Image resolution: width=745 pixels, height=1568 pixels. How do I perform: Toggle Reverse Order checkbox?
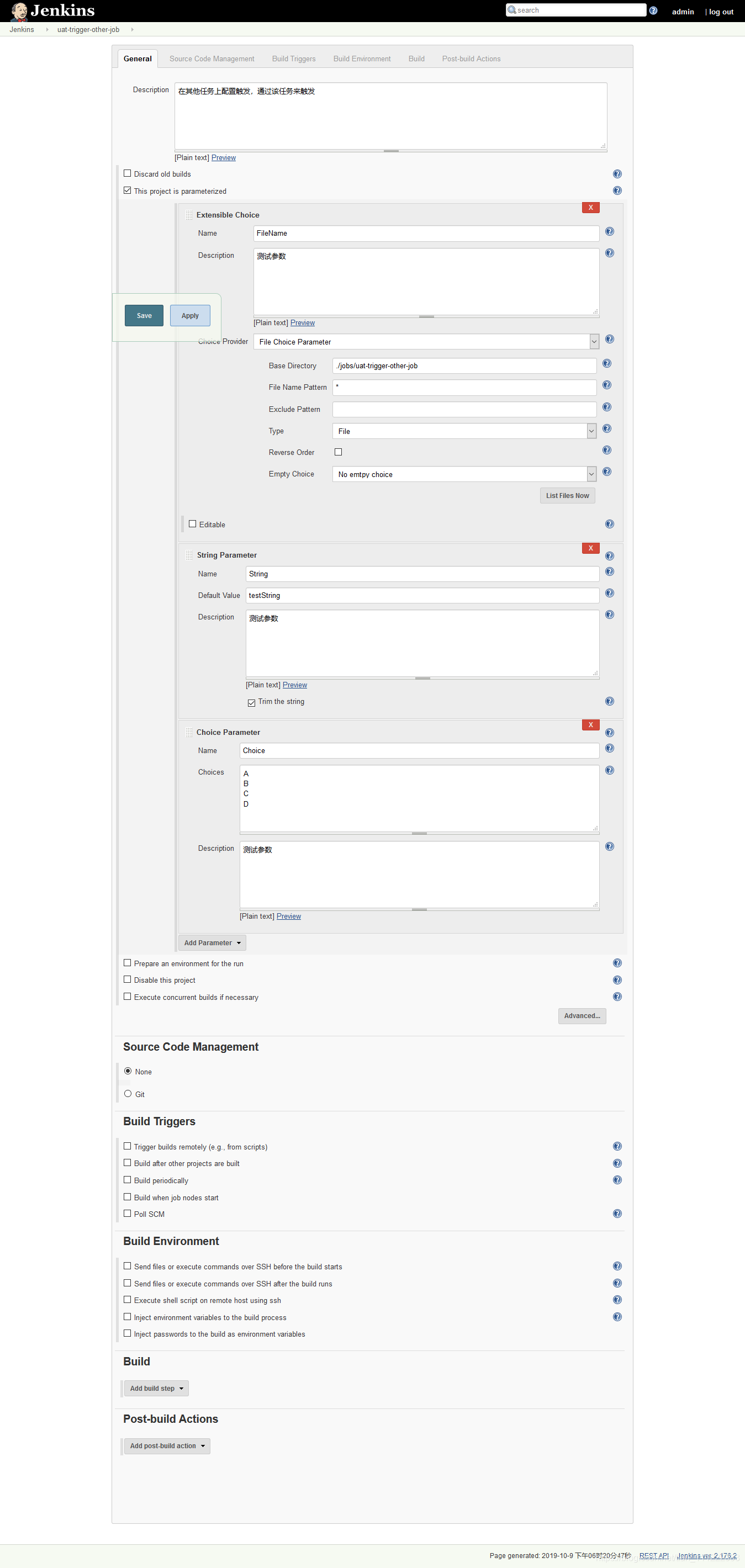(339, 452)
